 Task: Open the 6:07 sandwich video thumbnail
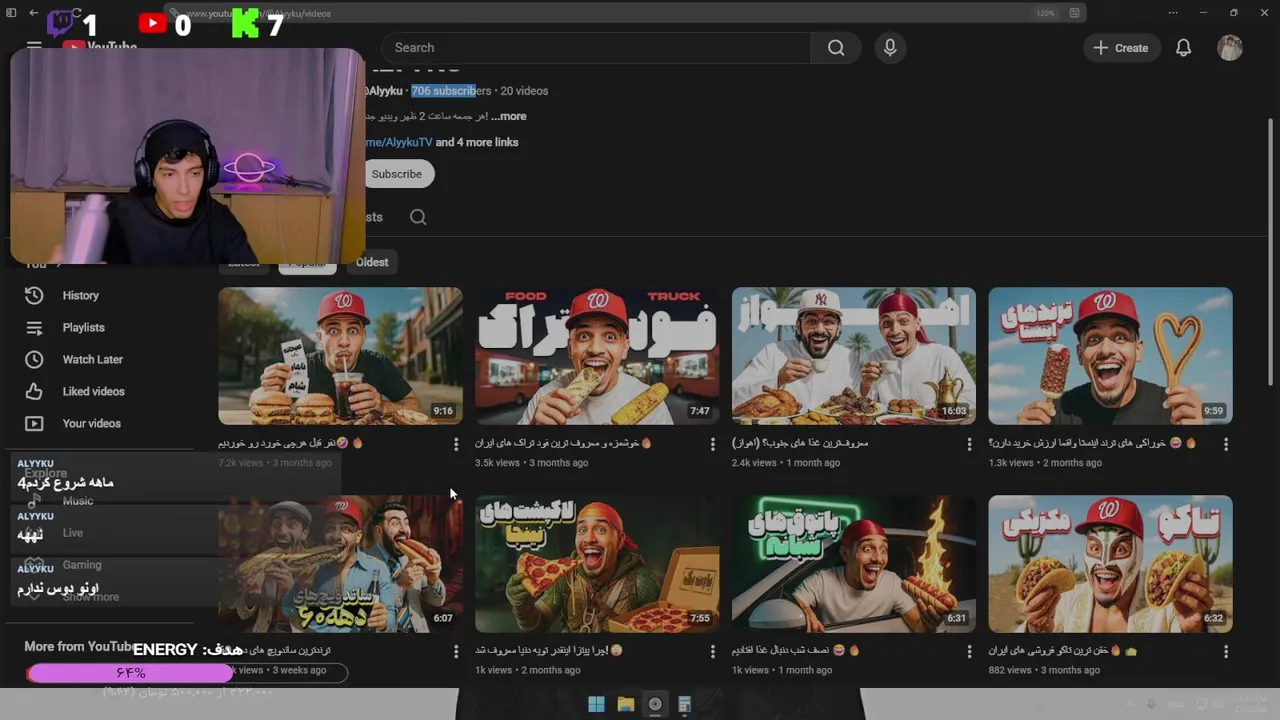340,564
